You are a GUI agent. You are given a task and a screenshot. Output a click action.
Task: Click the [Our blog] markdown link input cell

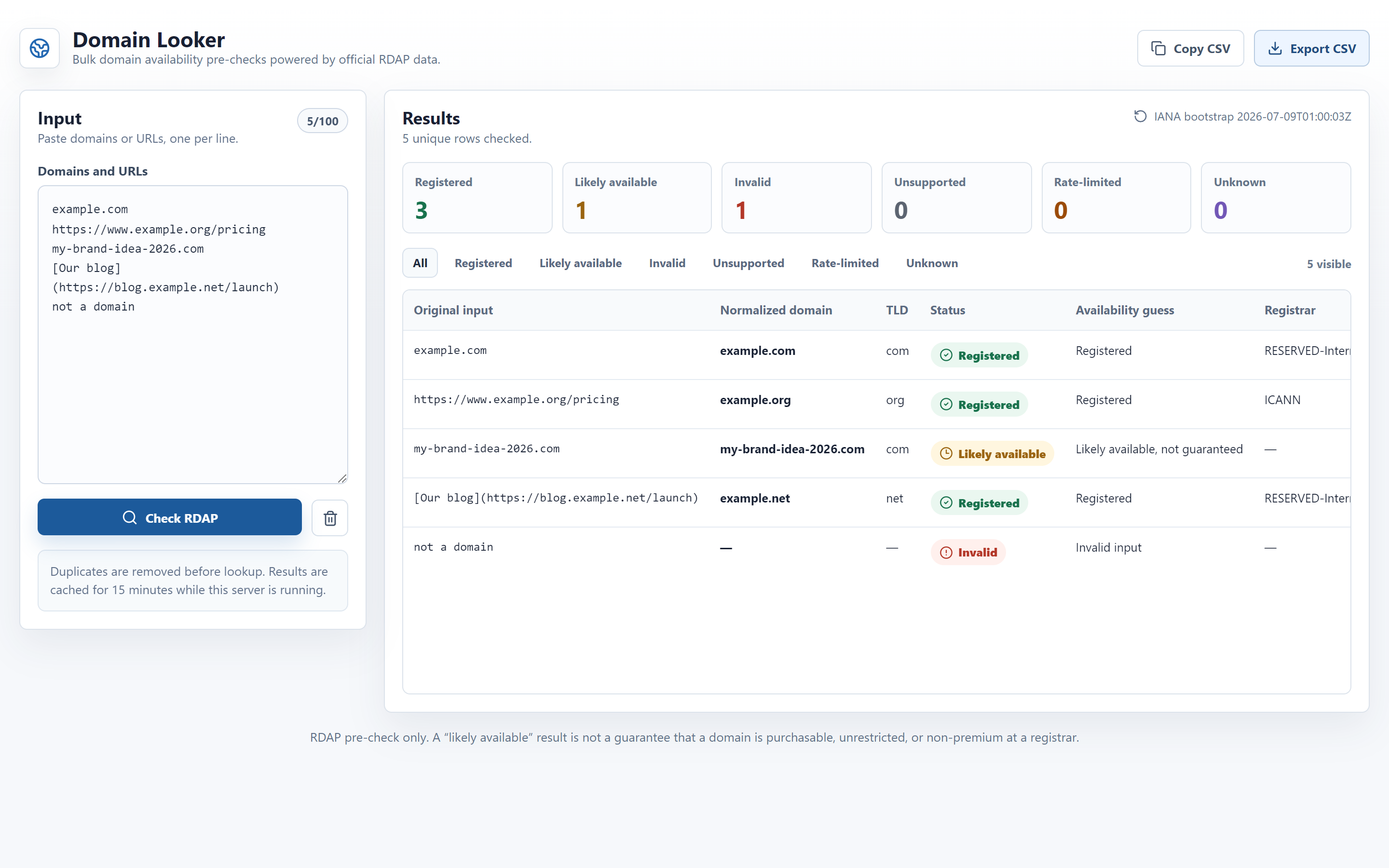coord(556,498)
